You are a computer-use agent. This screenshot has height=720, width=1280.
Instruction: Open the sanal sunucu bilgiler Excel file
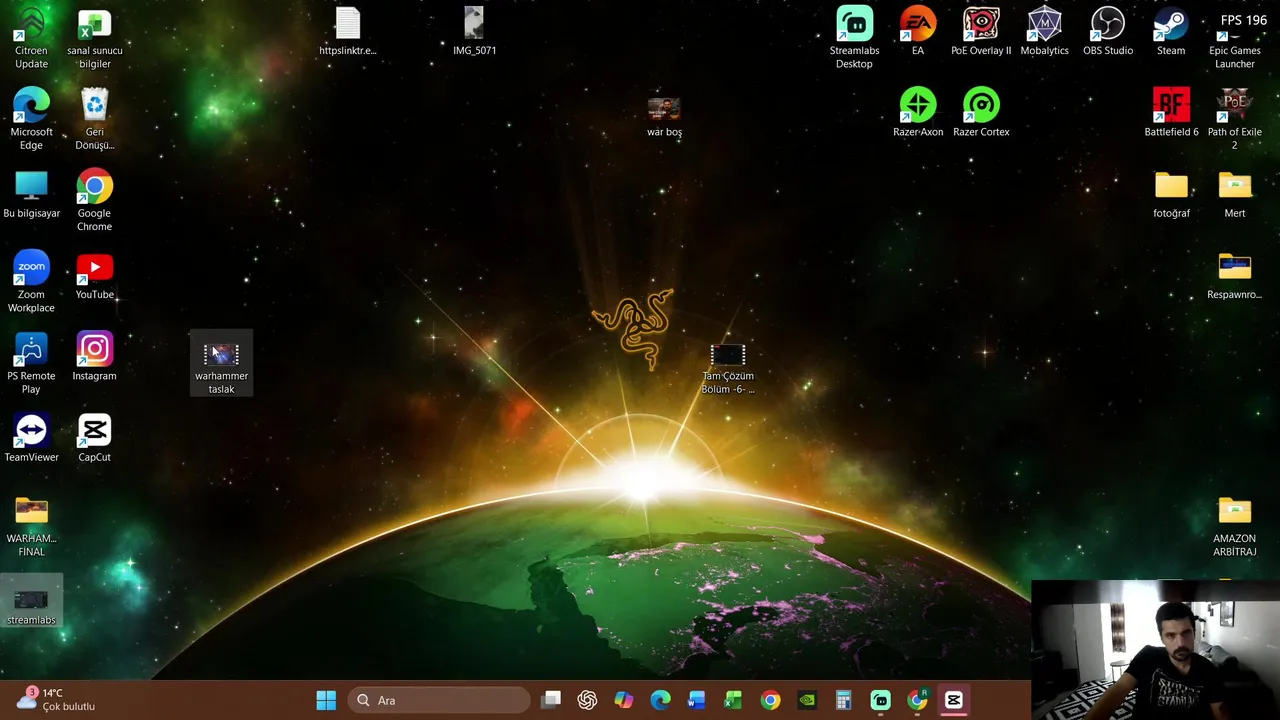(94, 38)
